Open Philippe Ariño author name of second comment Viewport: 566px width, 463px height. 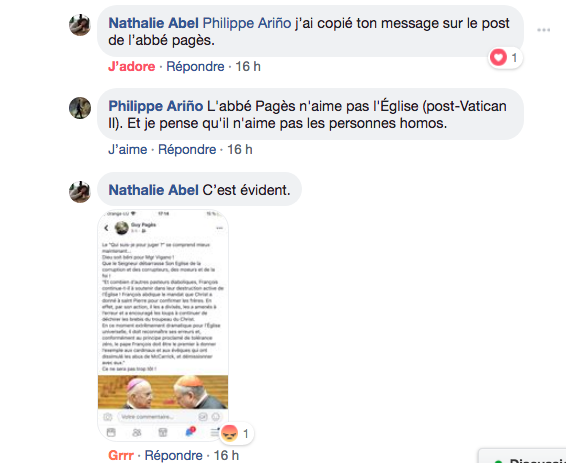point(156,106)
